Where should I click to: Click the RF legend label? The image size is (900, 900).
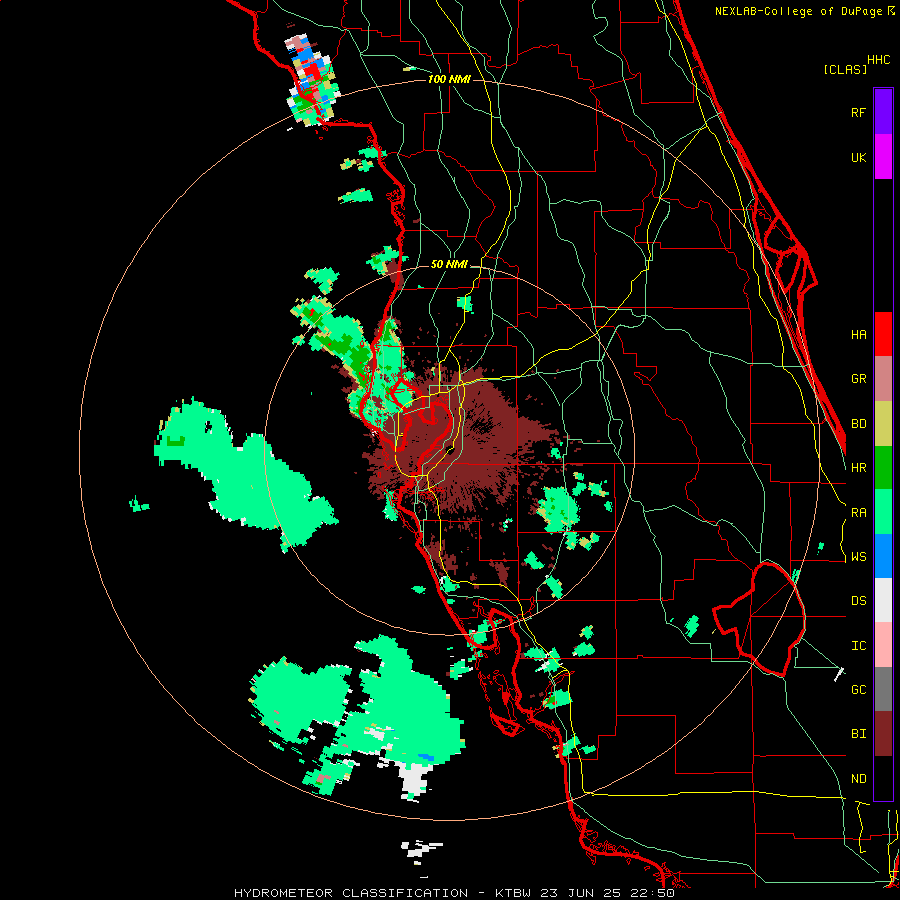click(859, 112)
